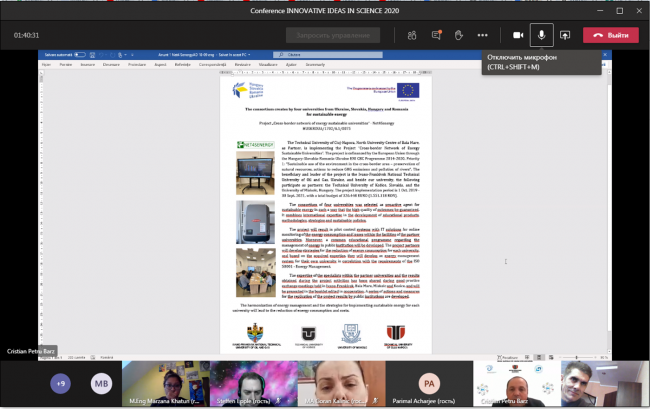Open the participants panel
The width and height of the screenshot is (650, 409).
[x=410, y=34]
